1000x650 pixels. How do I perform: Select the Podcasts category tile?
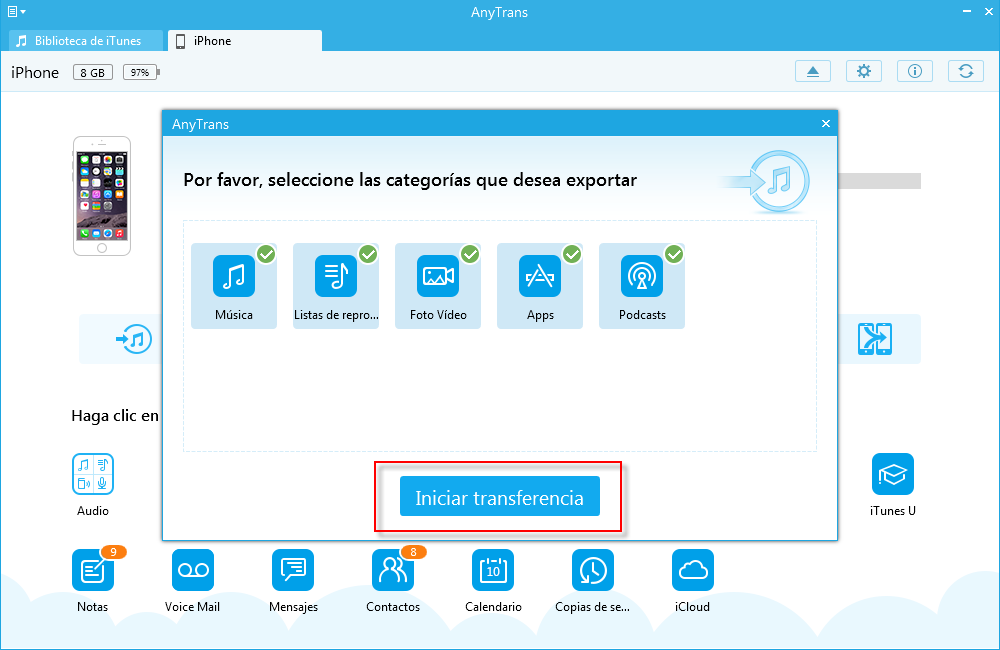pos(642,286)
